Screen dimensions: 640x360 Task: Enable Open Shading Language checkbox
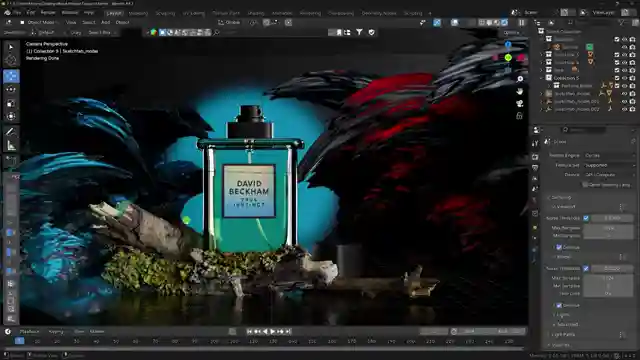(x=585, y=185)
